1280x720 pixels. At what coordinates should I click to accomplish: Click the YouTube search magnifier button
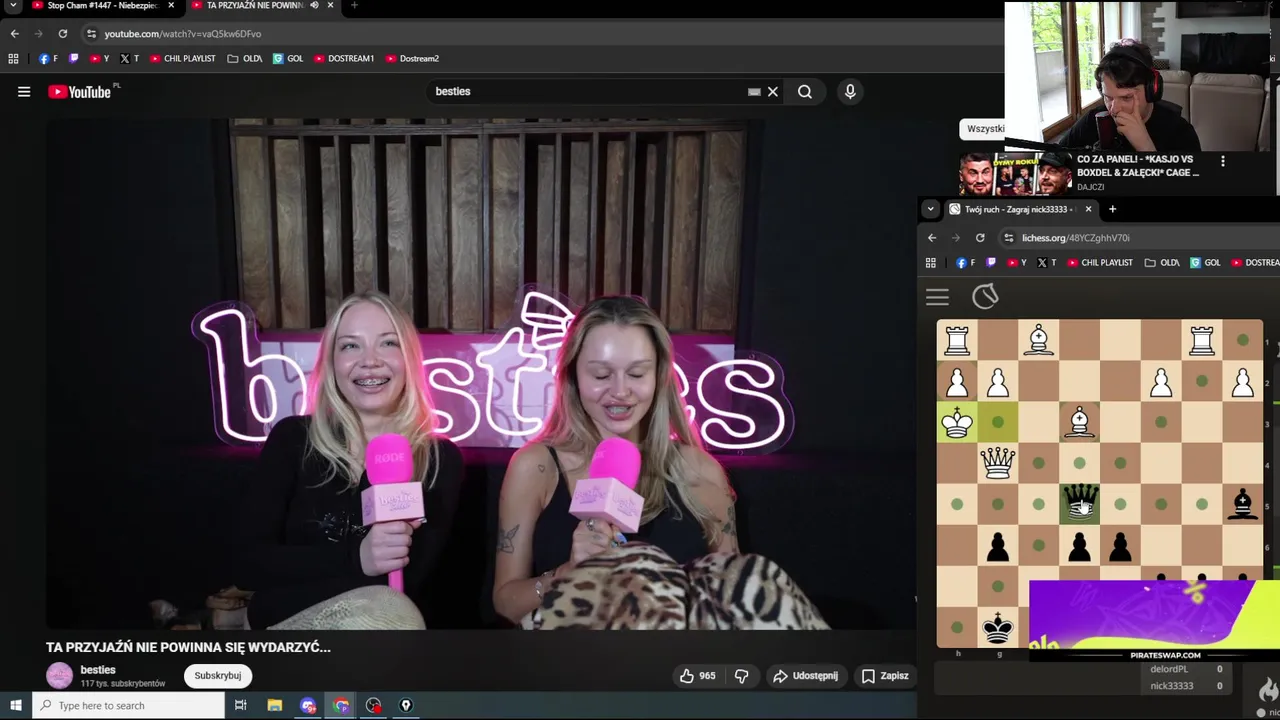point(805,92)
